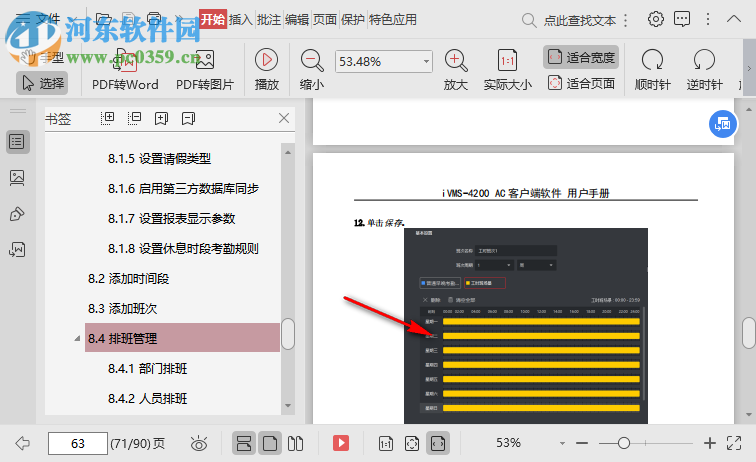Click the zoom slider handle
The image size is (756, 462).
point(624,443)
